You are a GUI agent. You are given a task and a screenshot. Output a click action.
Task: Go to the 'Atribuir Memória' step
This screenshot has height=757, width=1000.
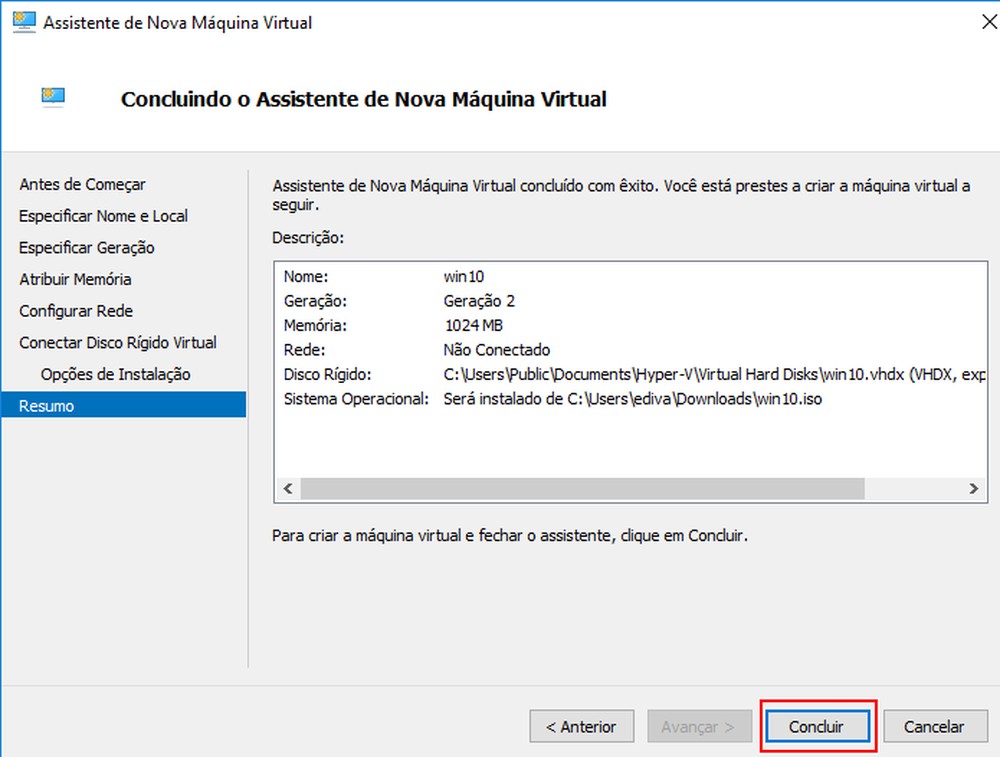[74, 279]
